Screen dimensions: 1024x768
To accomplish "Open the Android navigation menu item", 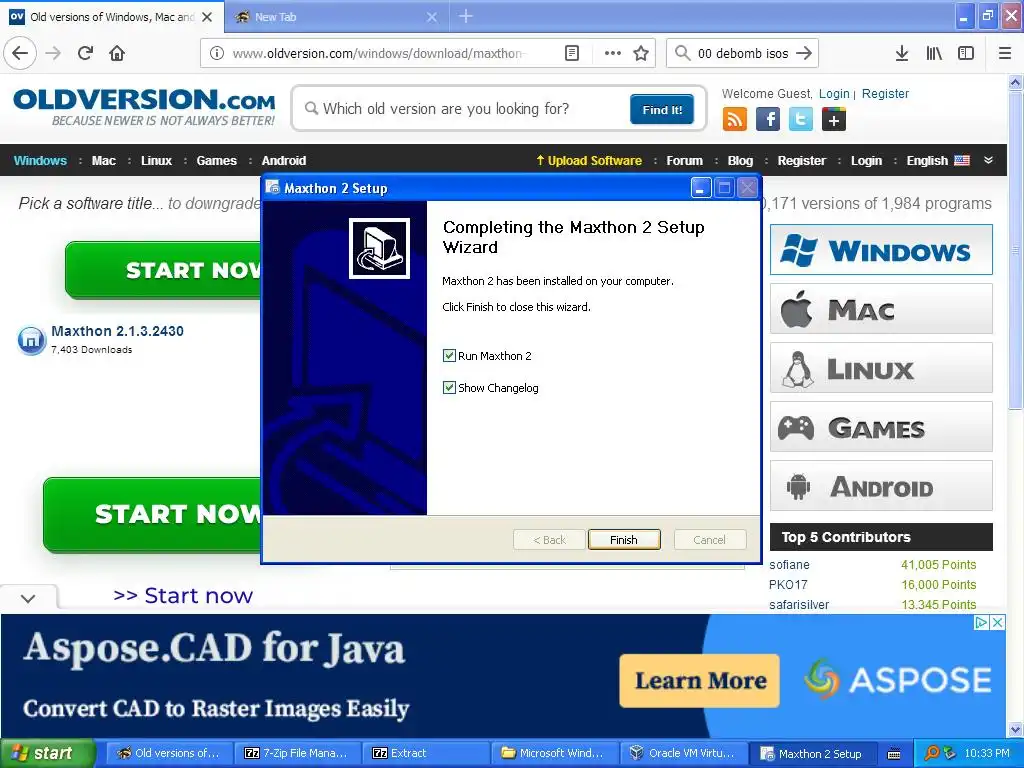I will coord(284,161).
